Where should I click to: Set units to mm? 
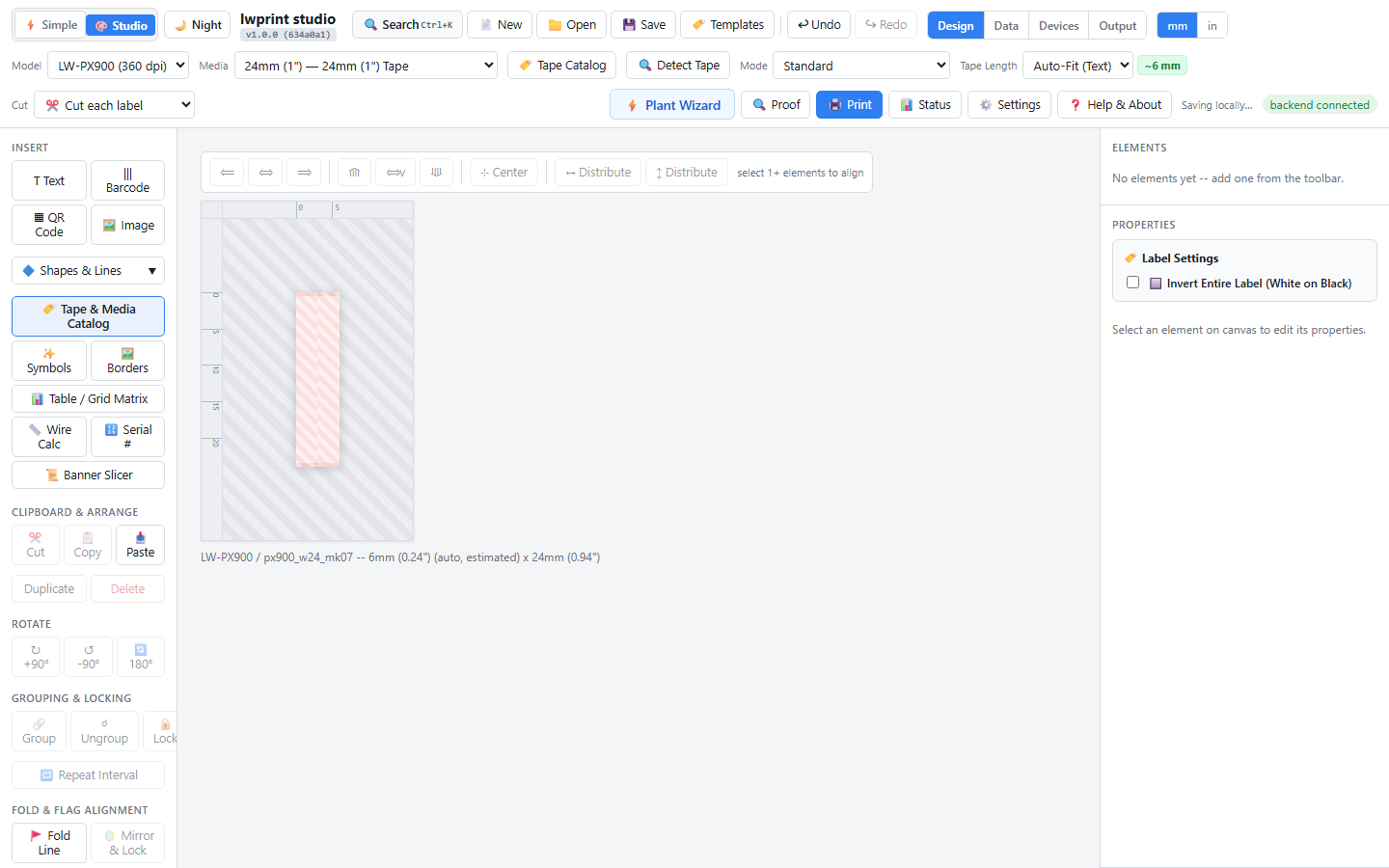[x=1177, y=26]
